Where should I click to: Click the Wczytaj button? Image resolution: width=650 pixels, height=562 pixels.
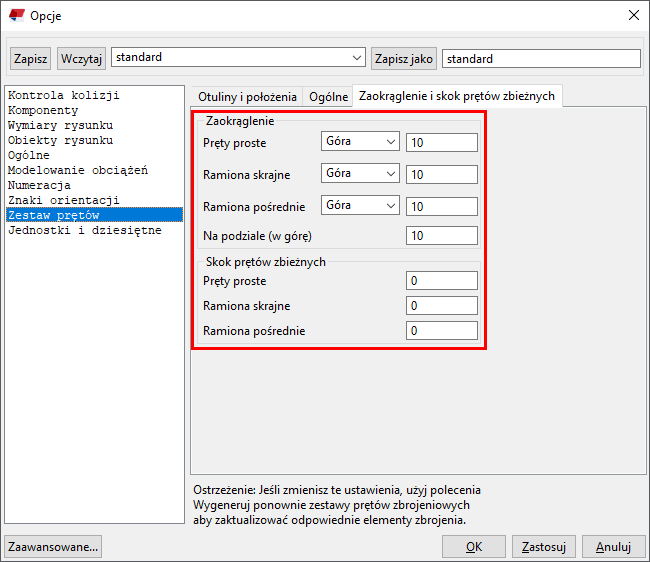click(x=81, y=59)
